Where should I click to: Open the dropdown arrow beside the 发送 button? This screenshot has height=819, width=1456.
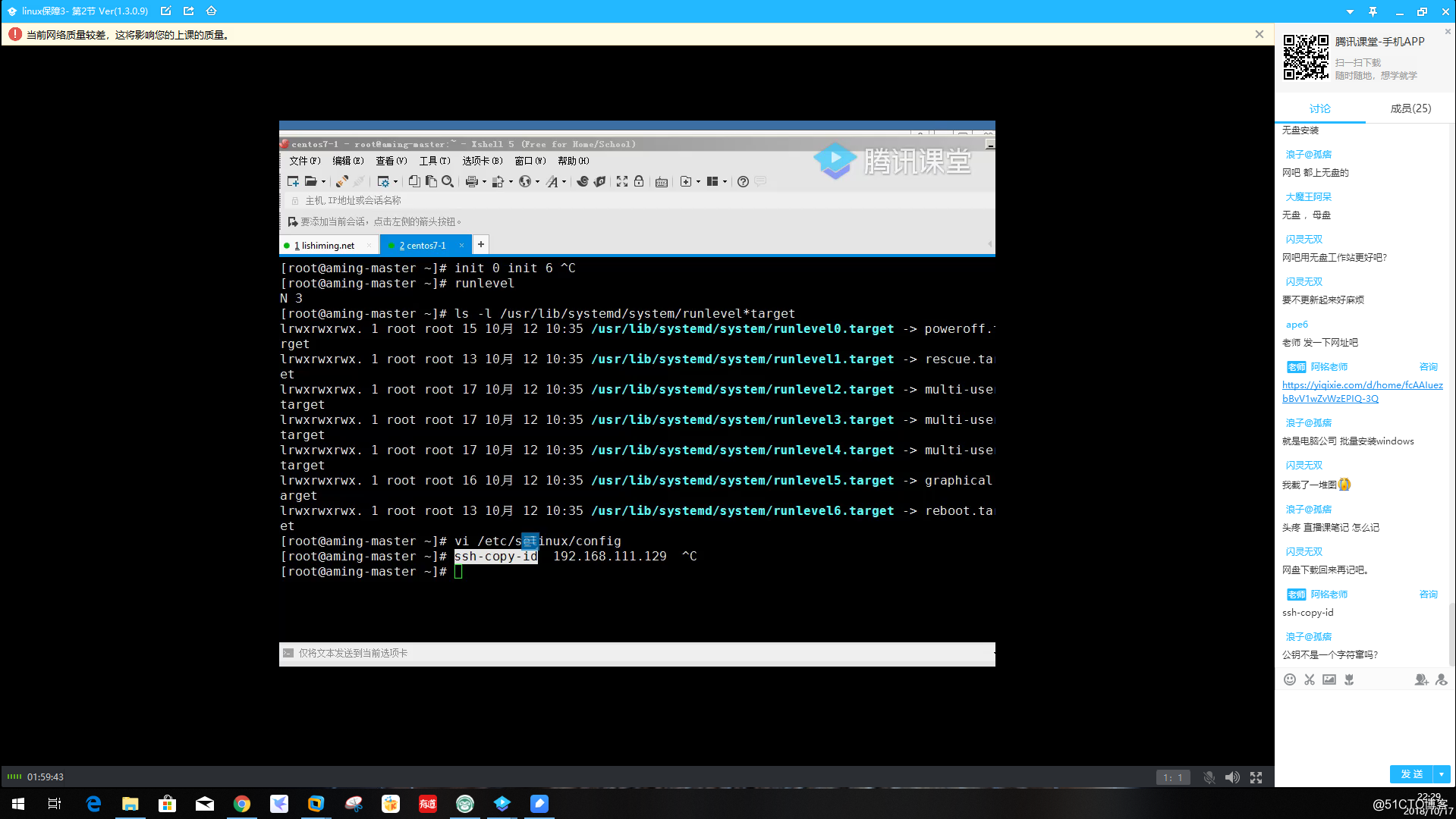pos(1442,774)
